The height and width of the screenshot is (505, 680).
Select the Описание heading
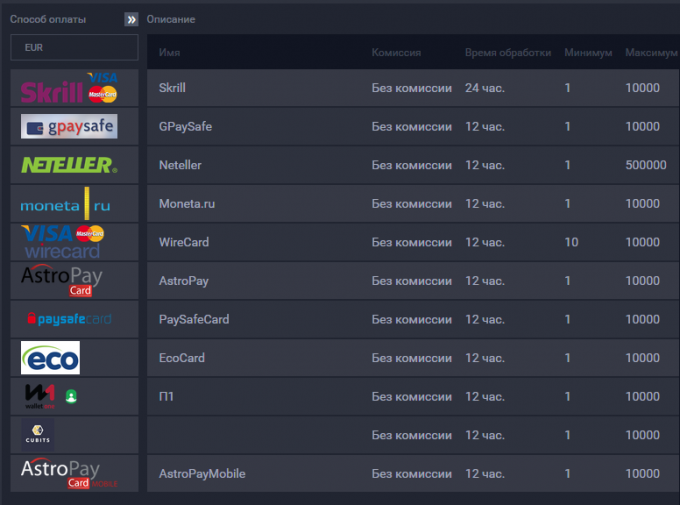click(170, 19)
